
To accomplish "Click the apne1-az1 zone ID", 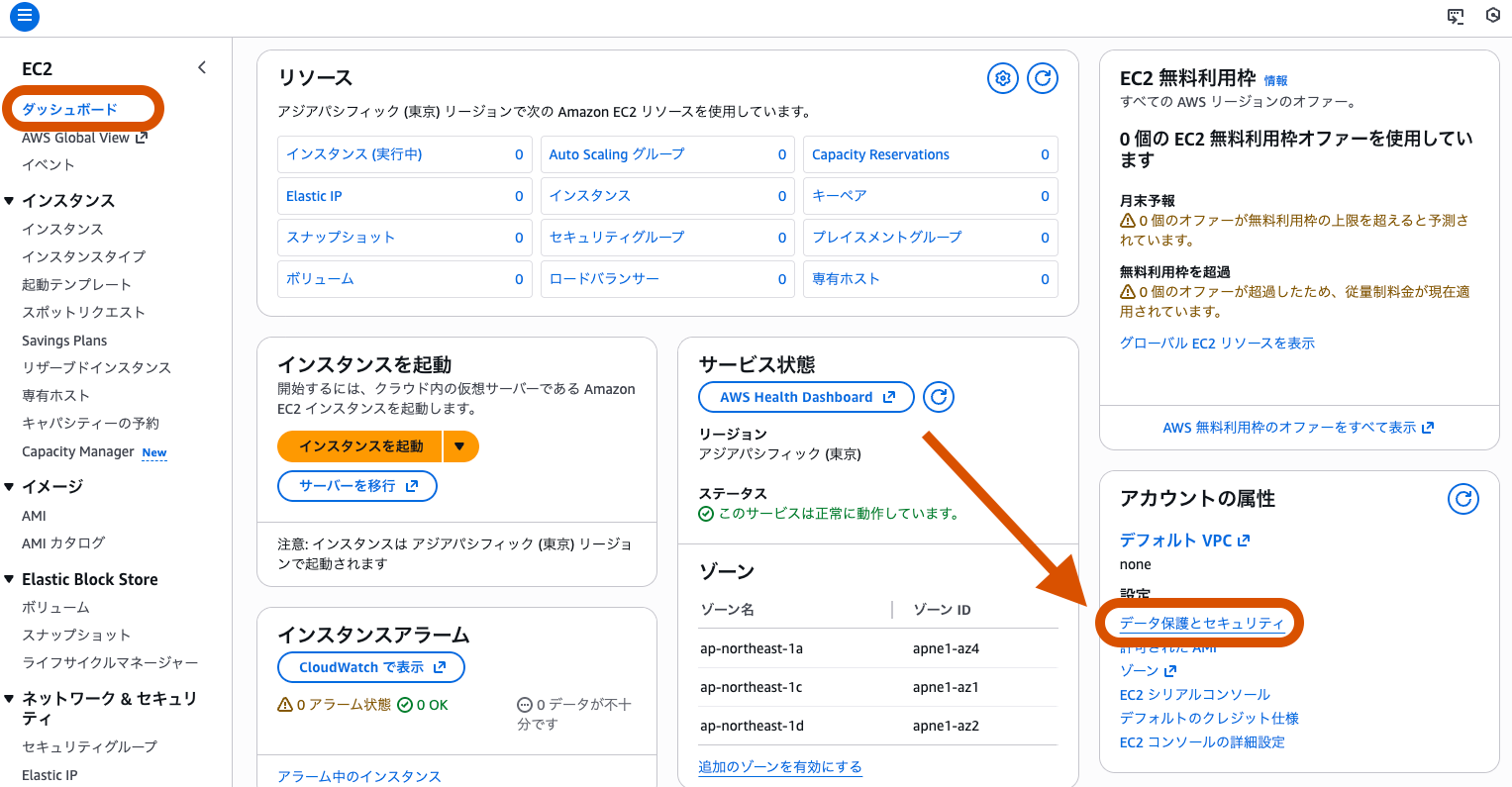I will (946, 688).
